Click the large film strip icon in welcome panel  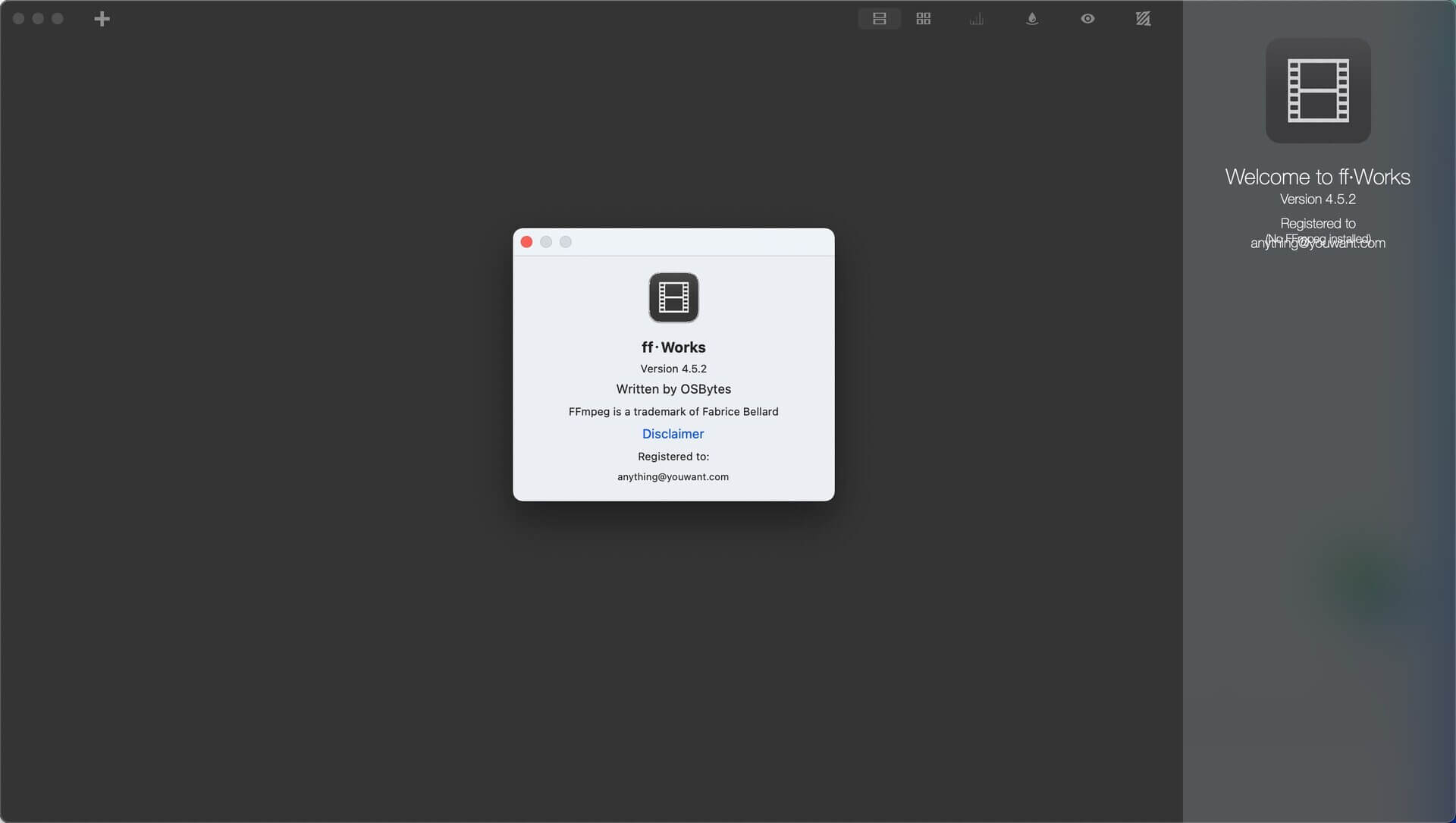click(1318, 91)
